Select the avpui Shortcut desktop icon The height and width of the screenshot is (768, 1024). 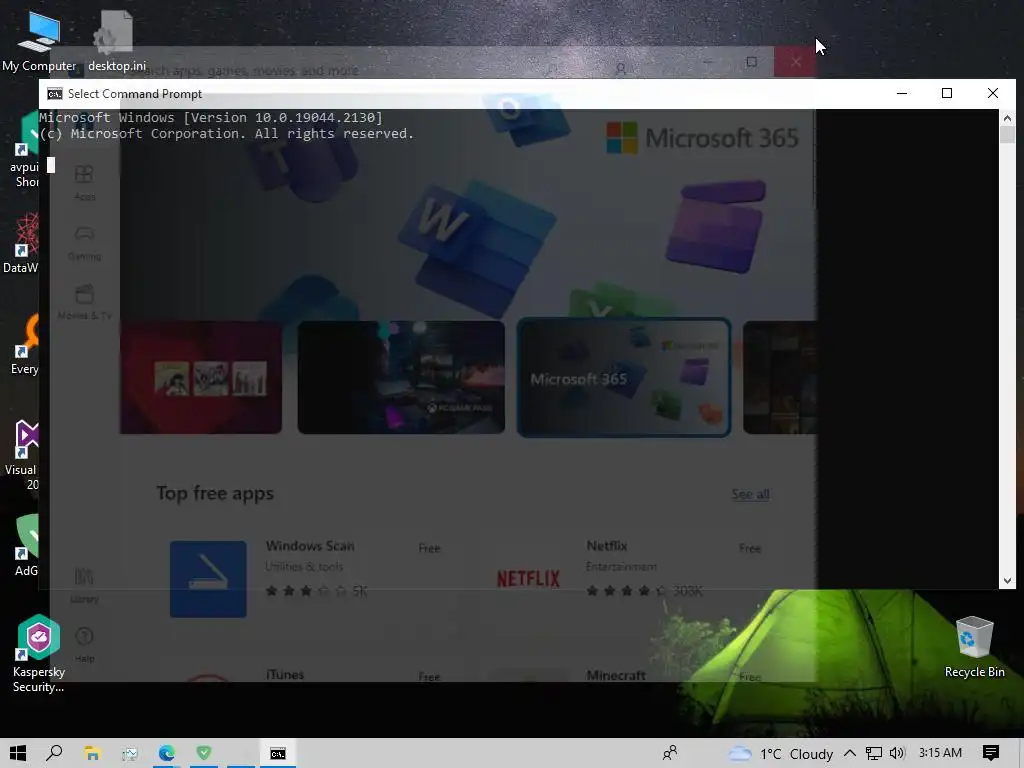point(24,150)
